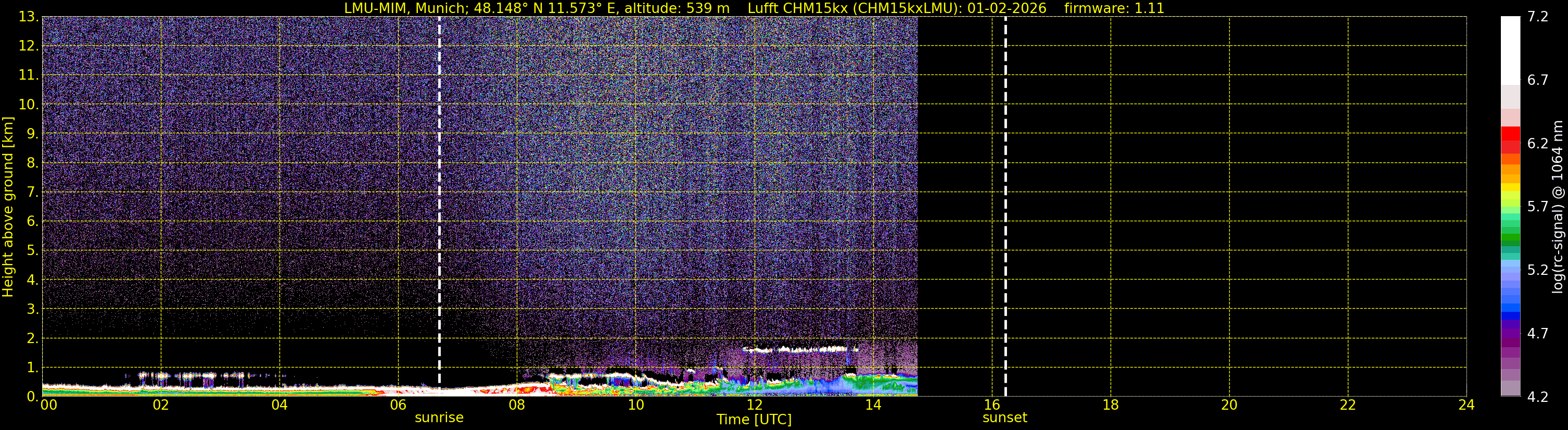The image size is (1568, 430).
Task: Click the colorbar value 6.2
Action: tap(1538, 144)
